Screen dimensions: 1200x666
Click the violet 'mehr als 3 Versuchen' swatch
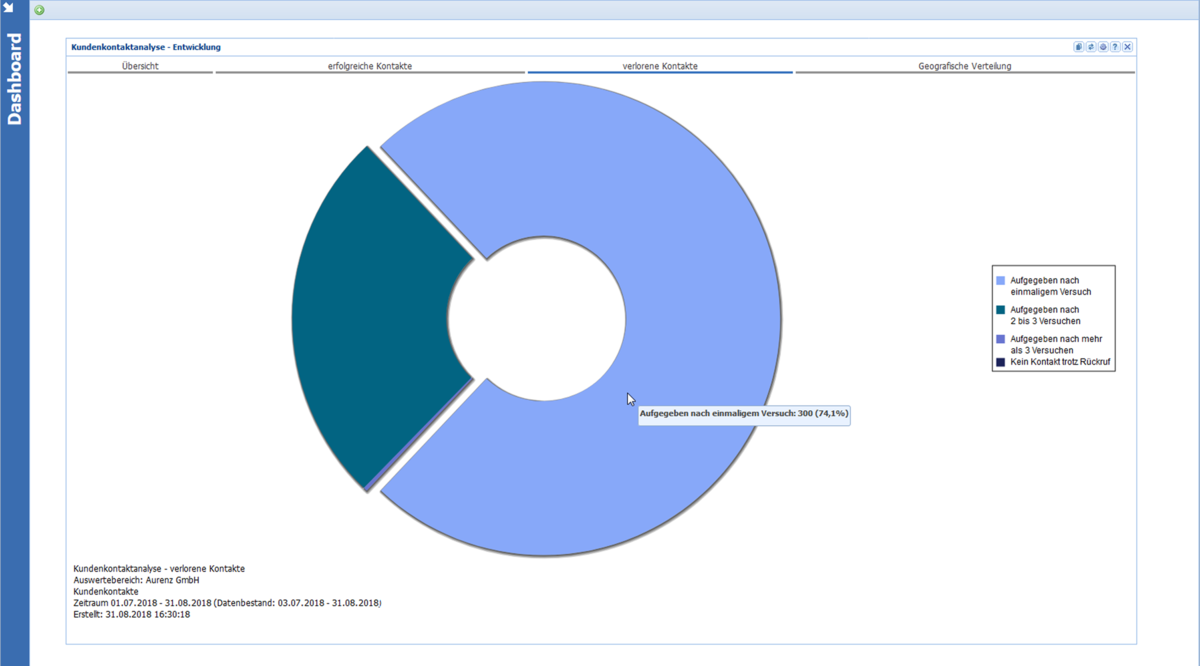coord(1000,340)
